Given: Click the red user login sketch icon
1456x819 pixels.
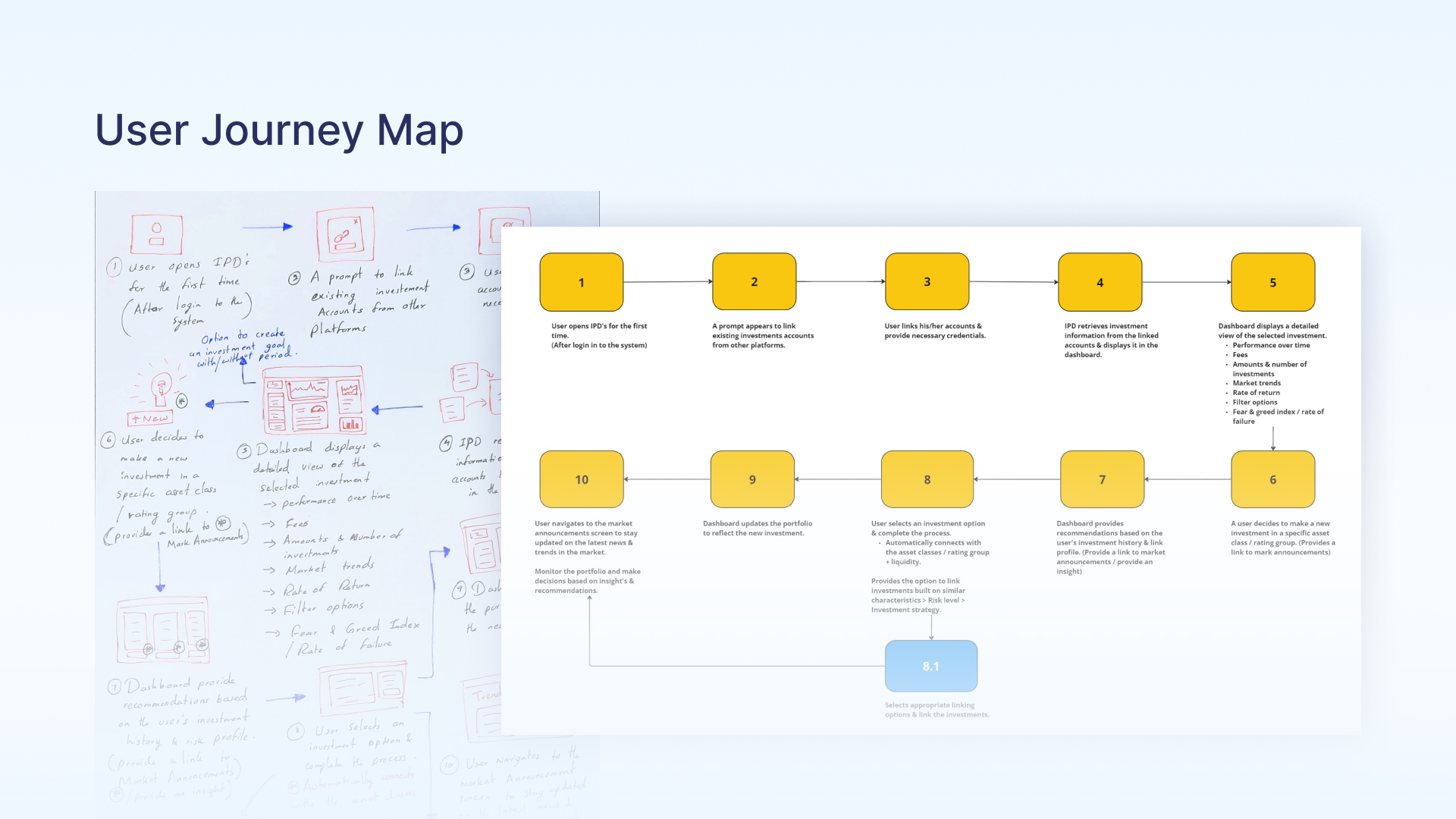Looking at the screenshot, I should pyautogui.click(x=156, y=234).
